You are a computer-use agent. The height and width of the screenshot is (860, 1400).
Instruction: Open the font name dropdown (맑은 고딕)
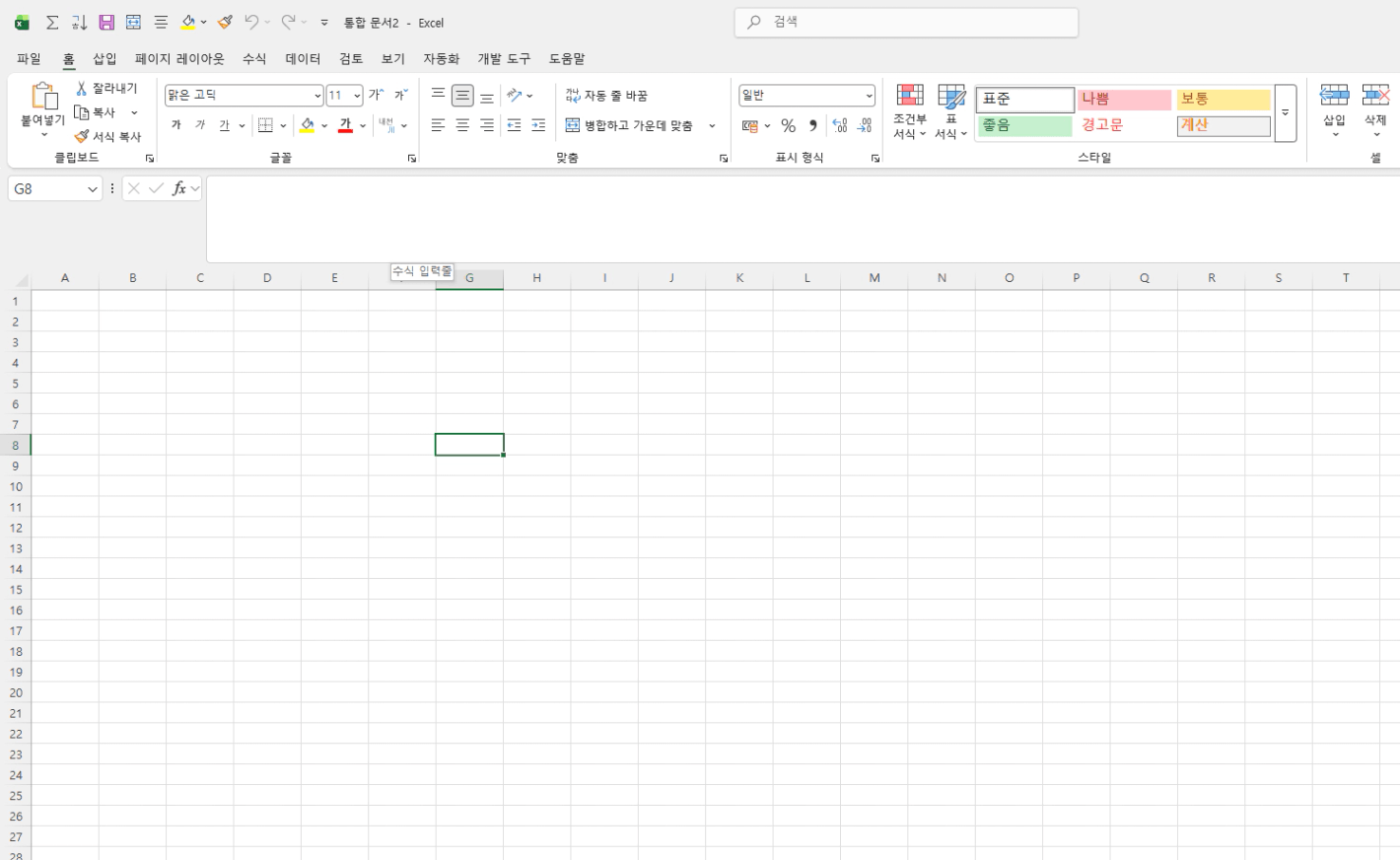317,96
